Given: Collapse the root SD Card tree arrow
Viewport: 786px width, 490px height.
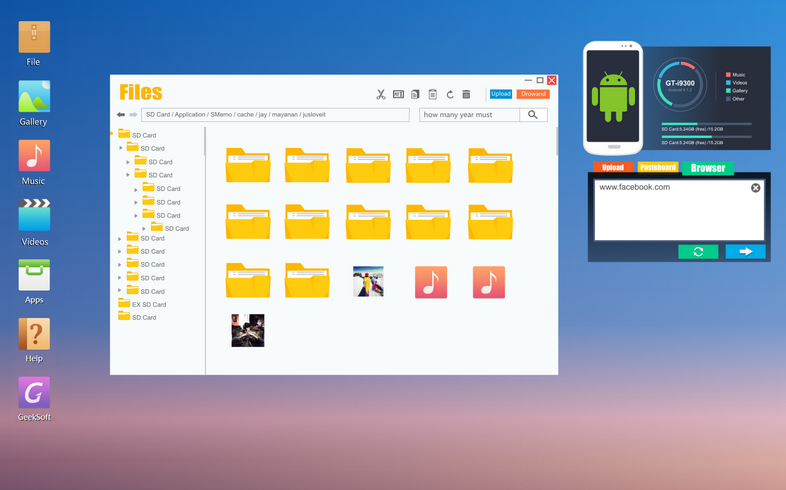Looking at the screenshot, I should tap(111, 134).
